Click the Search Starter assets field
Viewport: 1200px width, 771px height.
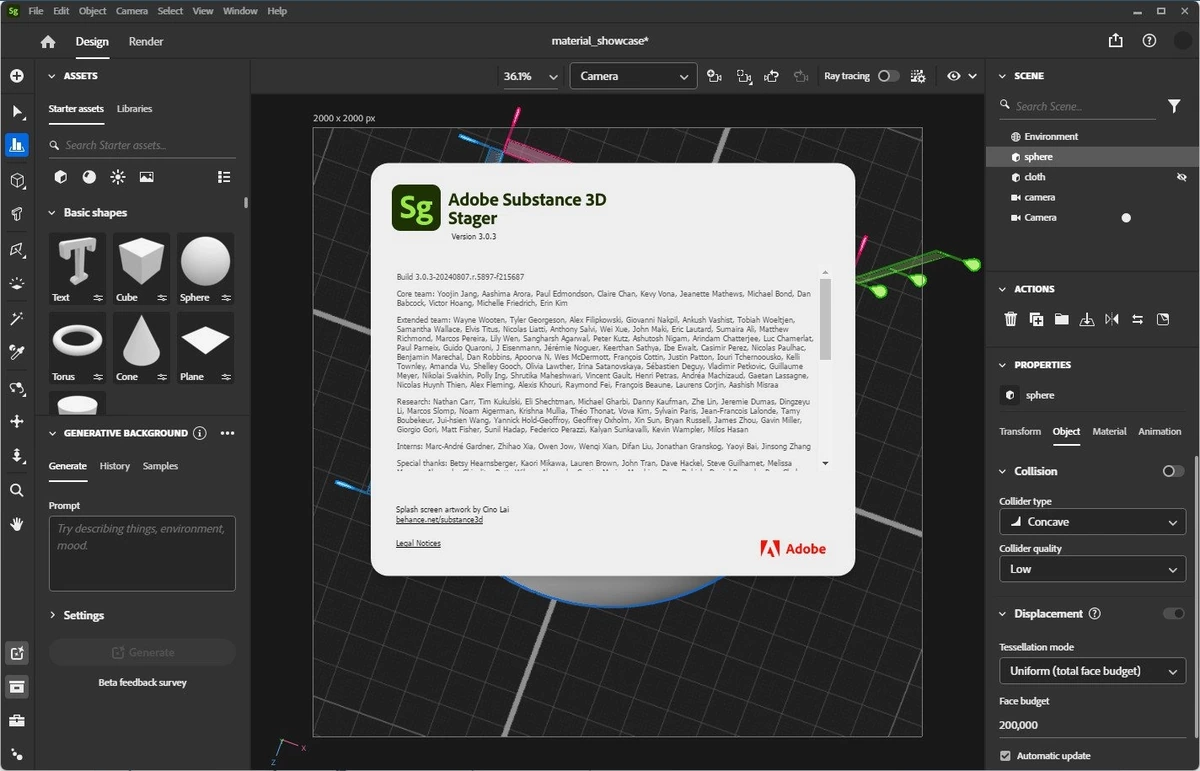[142, 145]
